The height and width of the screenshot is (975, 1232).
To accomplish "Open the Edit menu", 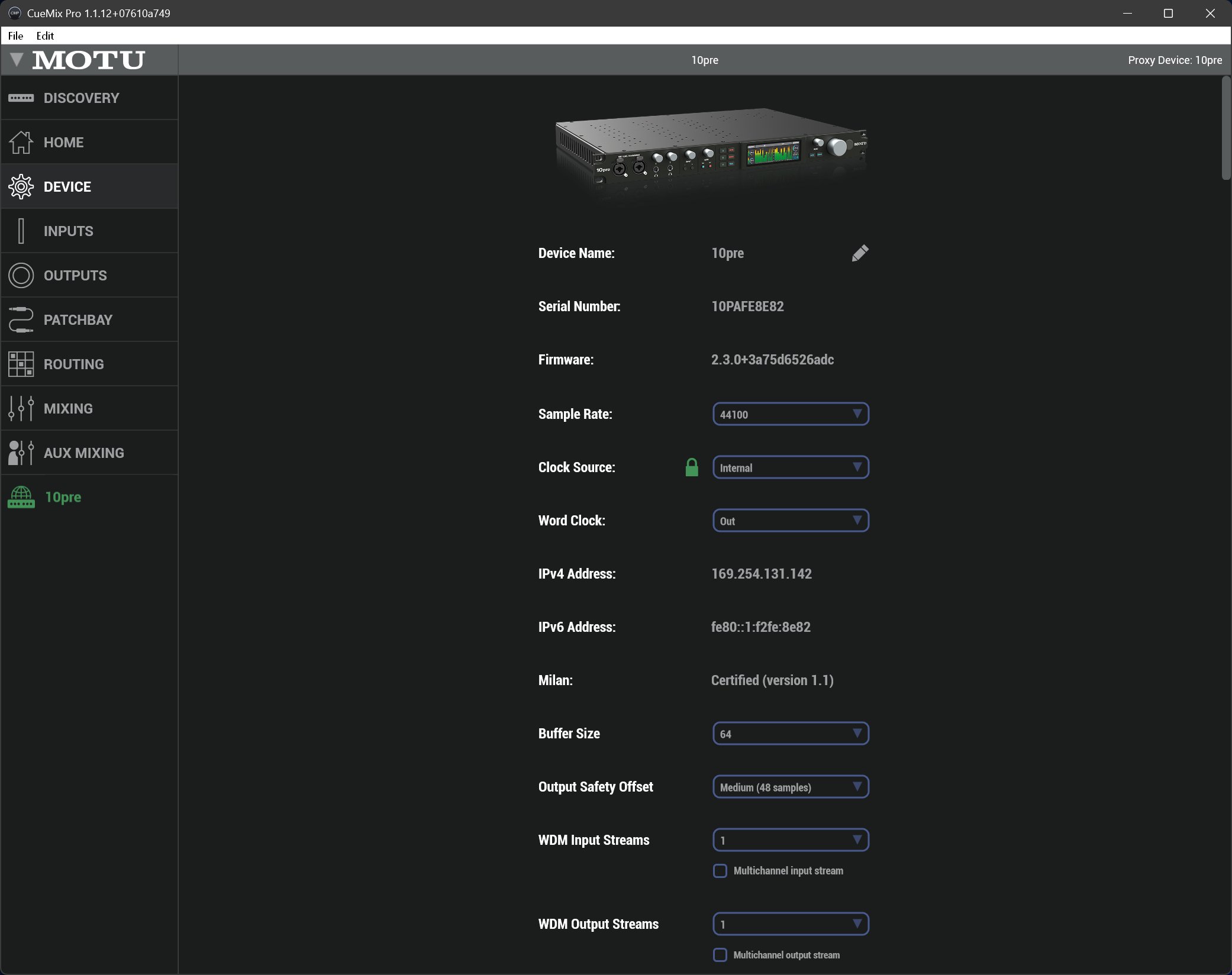I will [45, 35].
